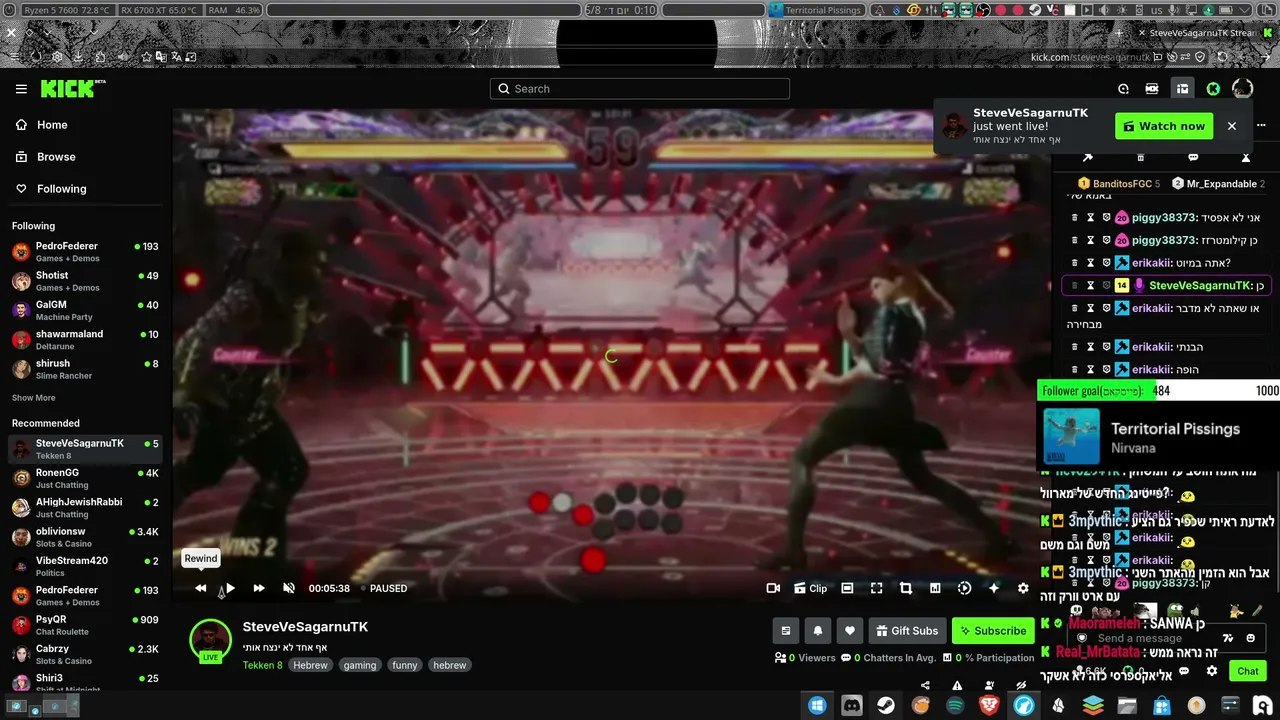
Task: Open the HDK icon in top bar
Action: click(x=1152, y=89)
